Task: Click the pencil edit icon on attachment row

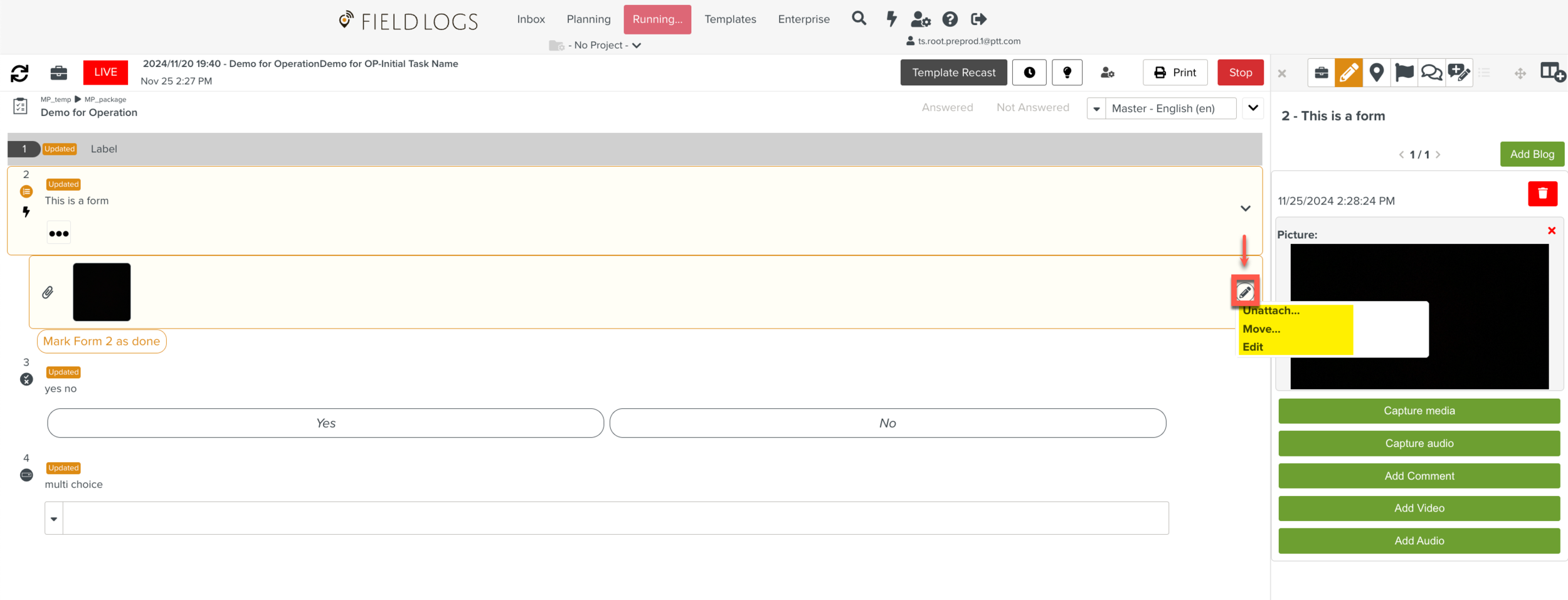Action: point(1245,292)
